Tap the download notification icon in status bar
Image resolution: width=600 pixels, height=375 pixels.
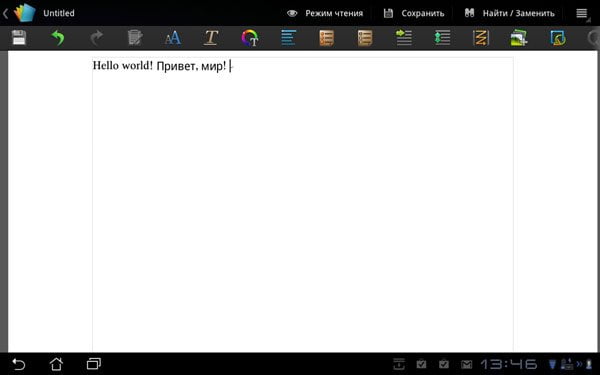(399, 364)
